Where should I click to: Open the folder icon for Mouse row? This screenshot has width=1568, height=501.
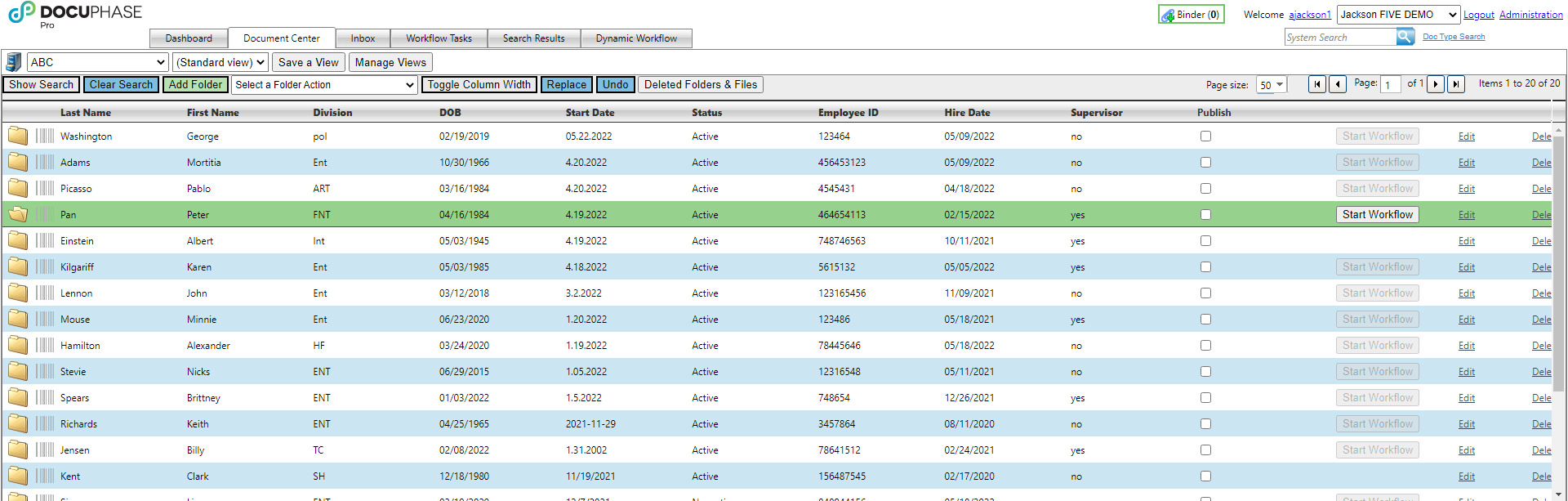[18, 319]
